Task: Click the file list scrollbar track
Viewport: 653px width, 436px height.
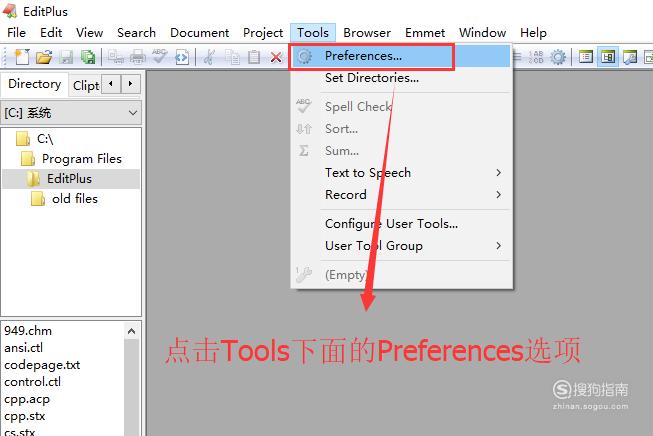Action: 132,387
